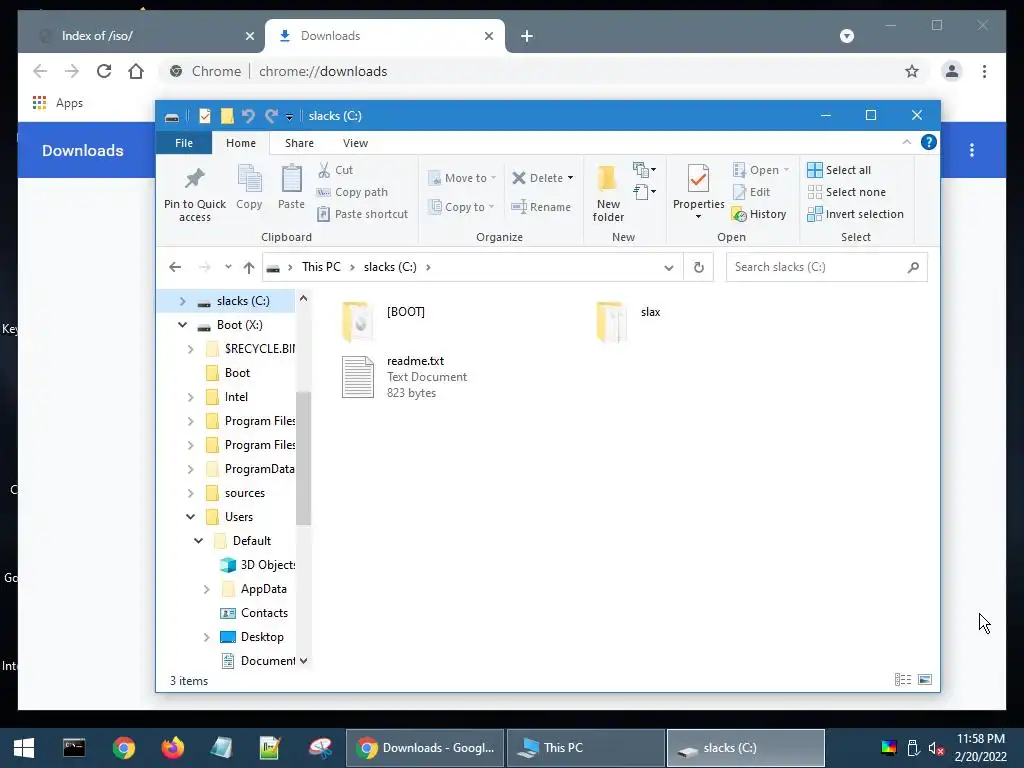
Task: Open Chrome three-dot menu
Action: [984, 71]
